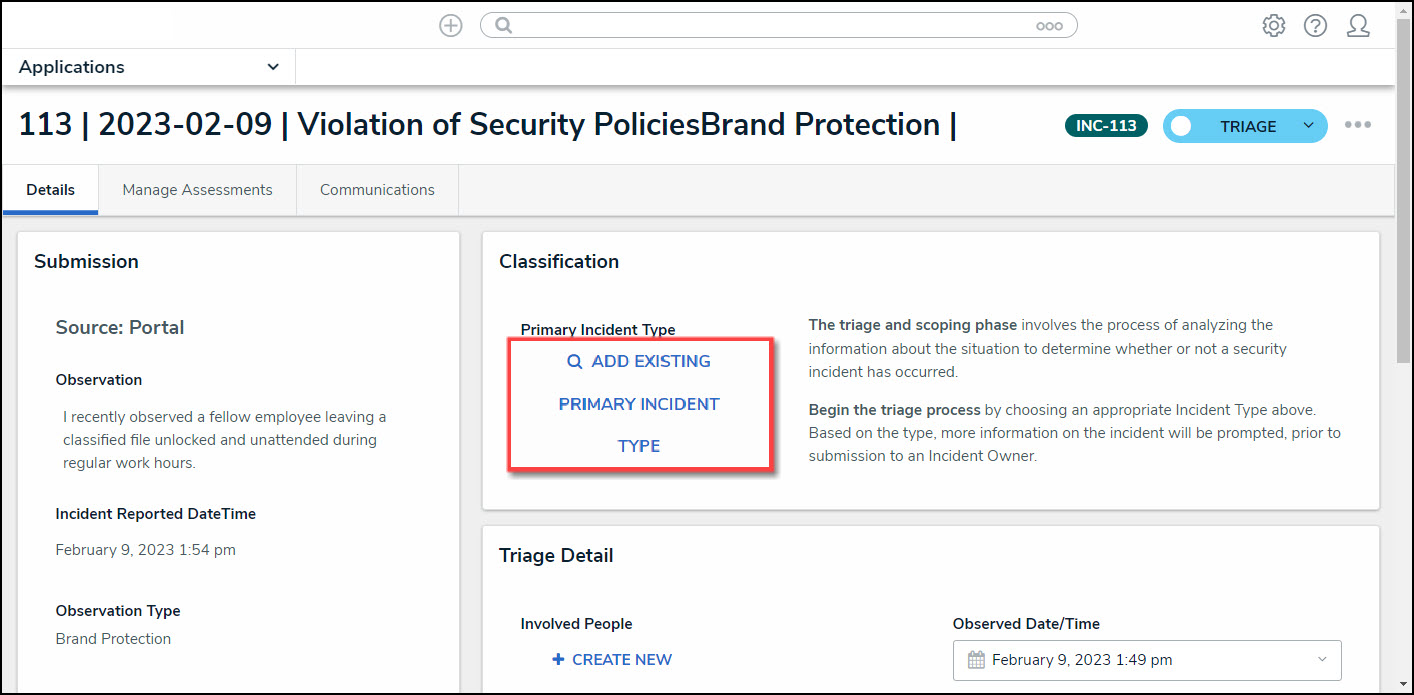This screenshot has height=695, width=1414.
Task: Open the settings gear icon
Action: [1273, 26]
